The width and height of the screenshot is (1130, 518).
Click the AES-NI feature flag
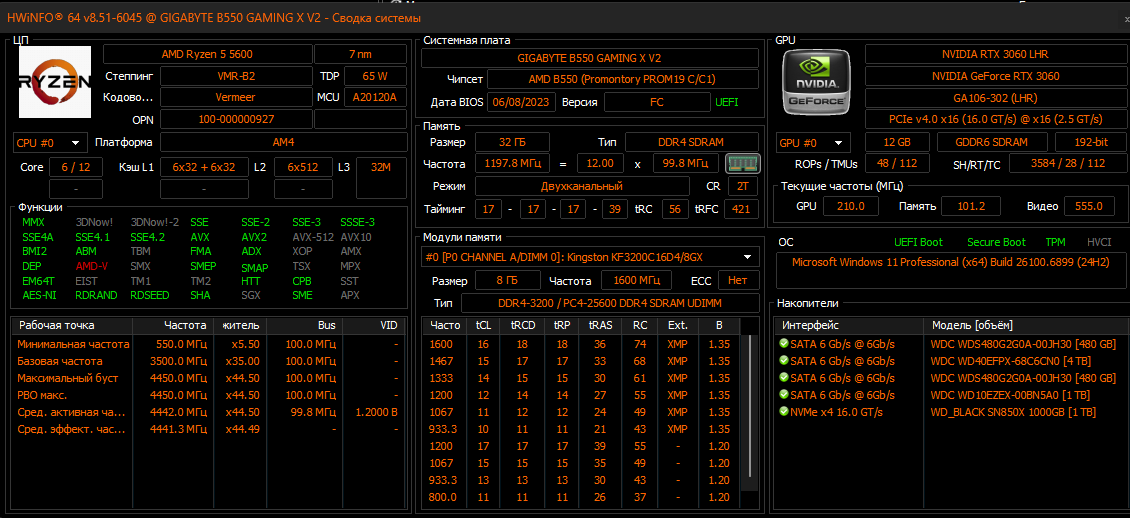pyautogui.click(x=39, y=295)
